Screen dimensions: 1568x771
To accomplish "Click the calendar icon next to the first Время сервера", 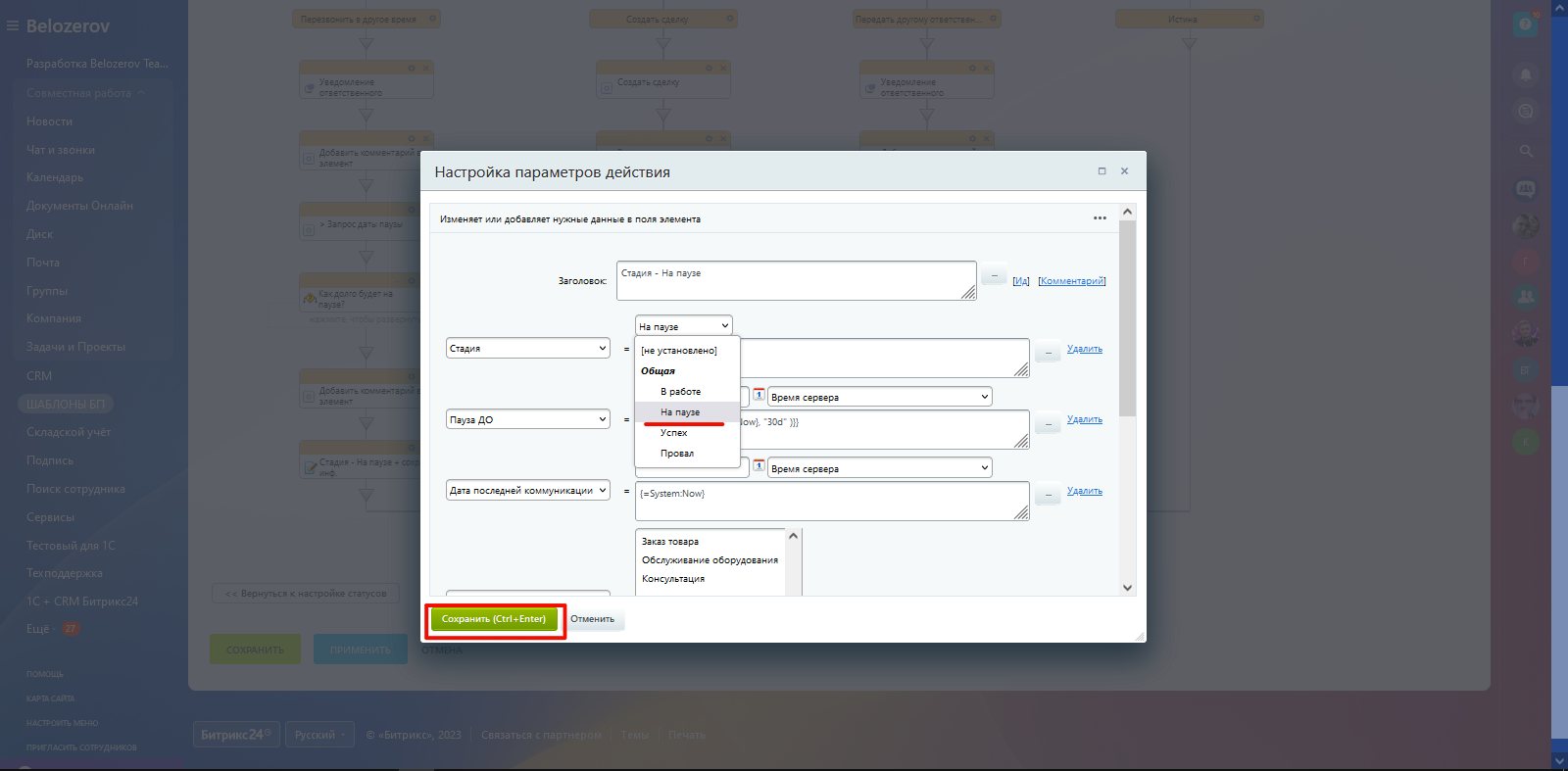I will pyautogui.click(x=759, y=395).
